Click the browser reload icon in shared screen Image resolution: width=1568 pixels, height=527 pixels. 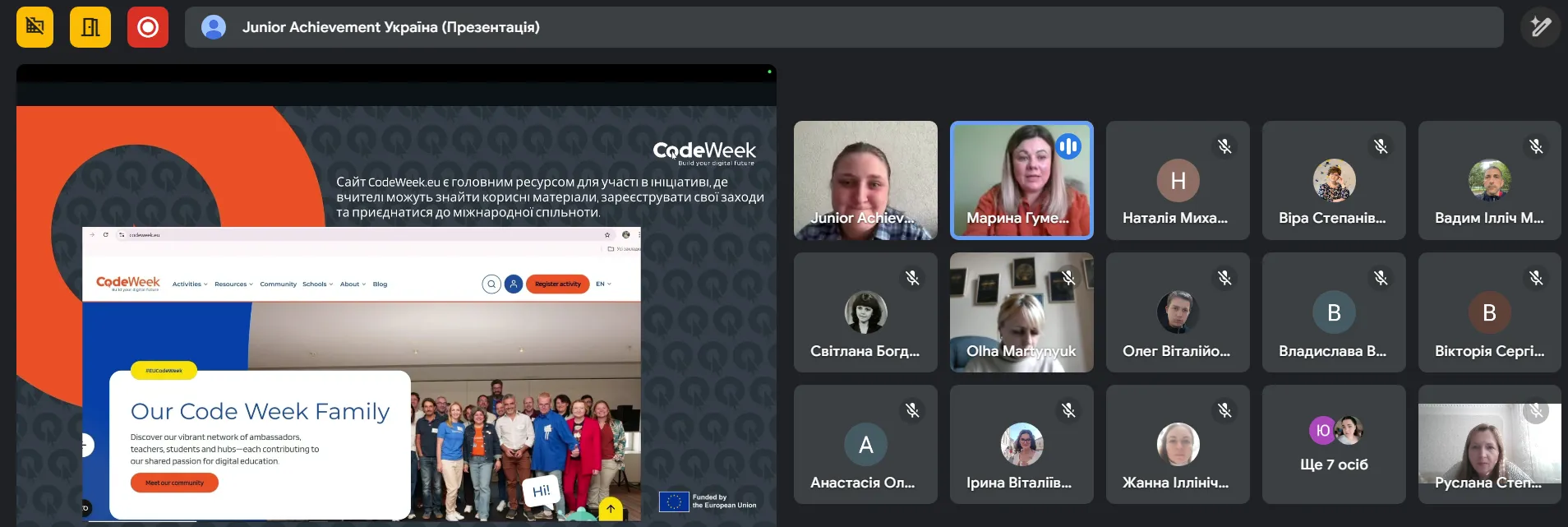point(105,234)
